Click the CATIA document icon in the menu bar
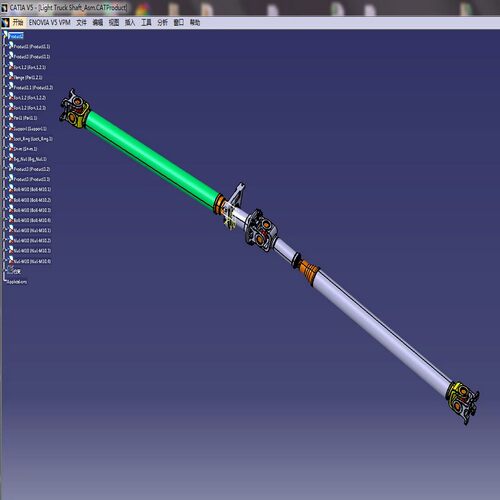500x500 pixels. click(5, 23)
